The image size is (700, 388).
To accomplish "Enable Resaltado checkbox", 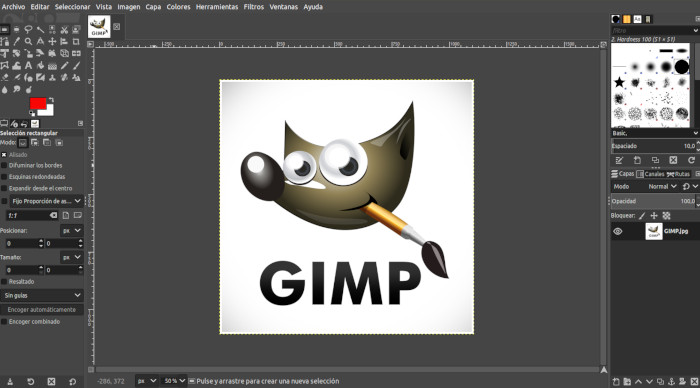I will pyautogui.click(x=4, y=282).
